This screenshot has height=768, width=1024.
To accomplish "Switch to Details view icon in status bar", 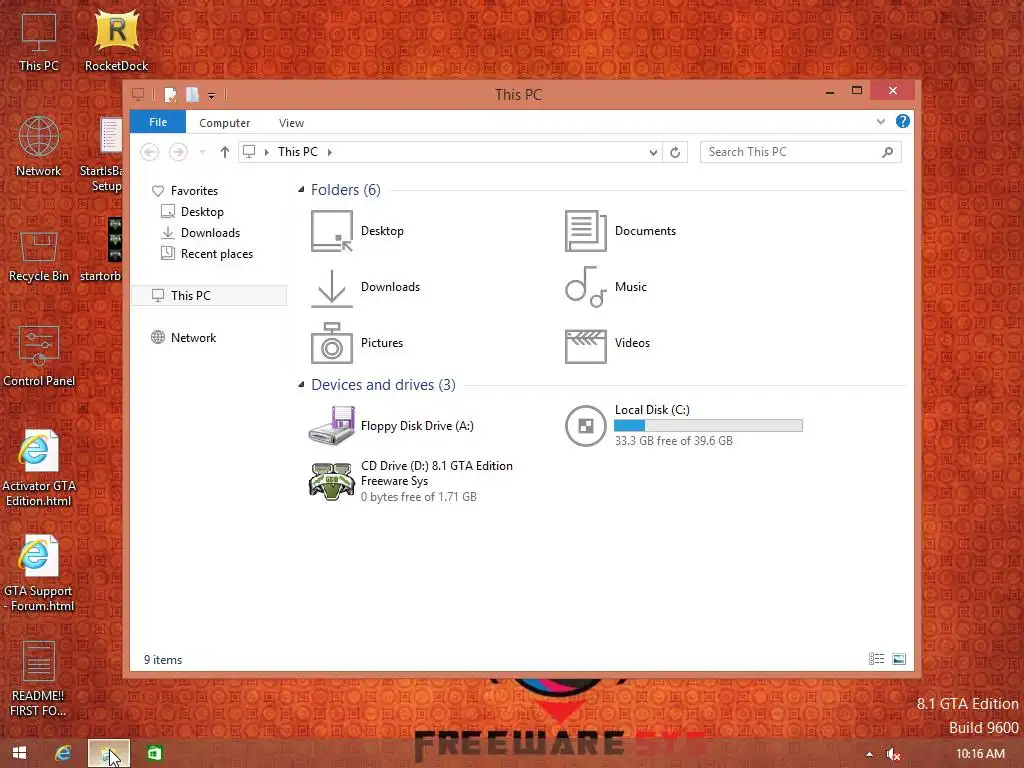I will click(876, 659).
